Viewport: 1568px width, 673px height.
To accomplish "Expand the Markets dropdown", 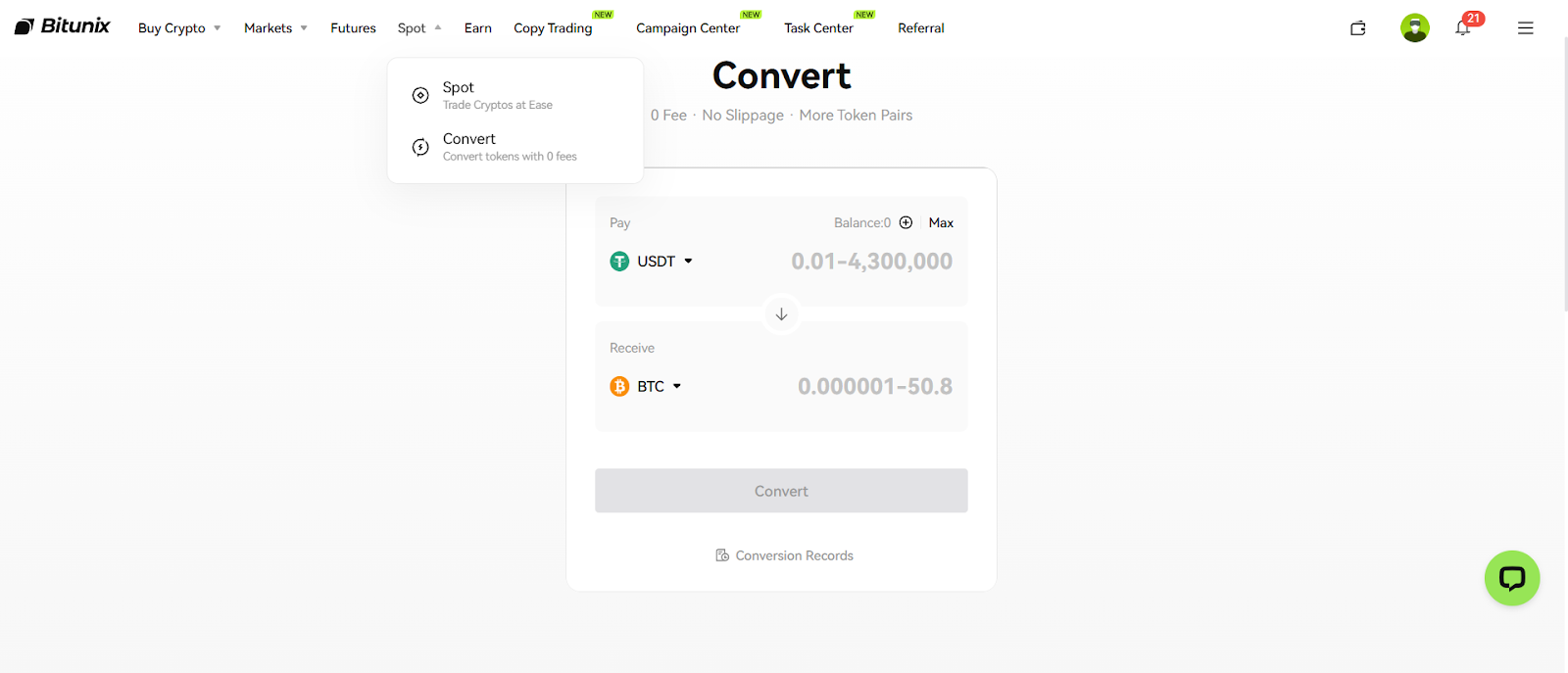I will 275,28.
